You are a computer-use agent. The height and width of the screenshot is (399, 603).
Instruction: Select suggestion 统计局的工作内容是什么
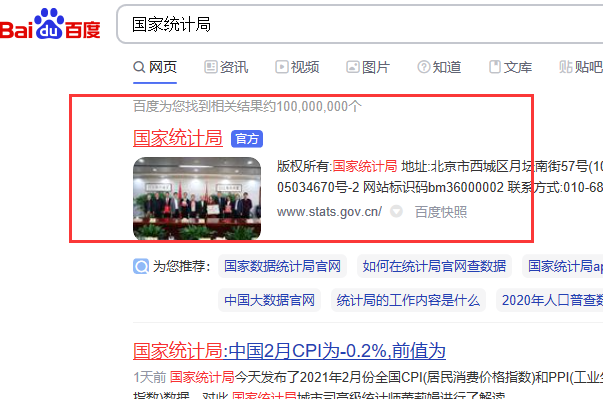pyautogui.click(x=408, y=300)
